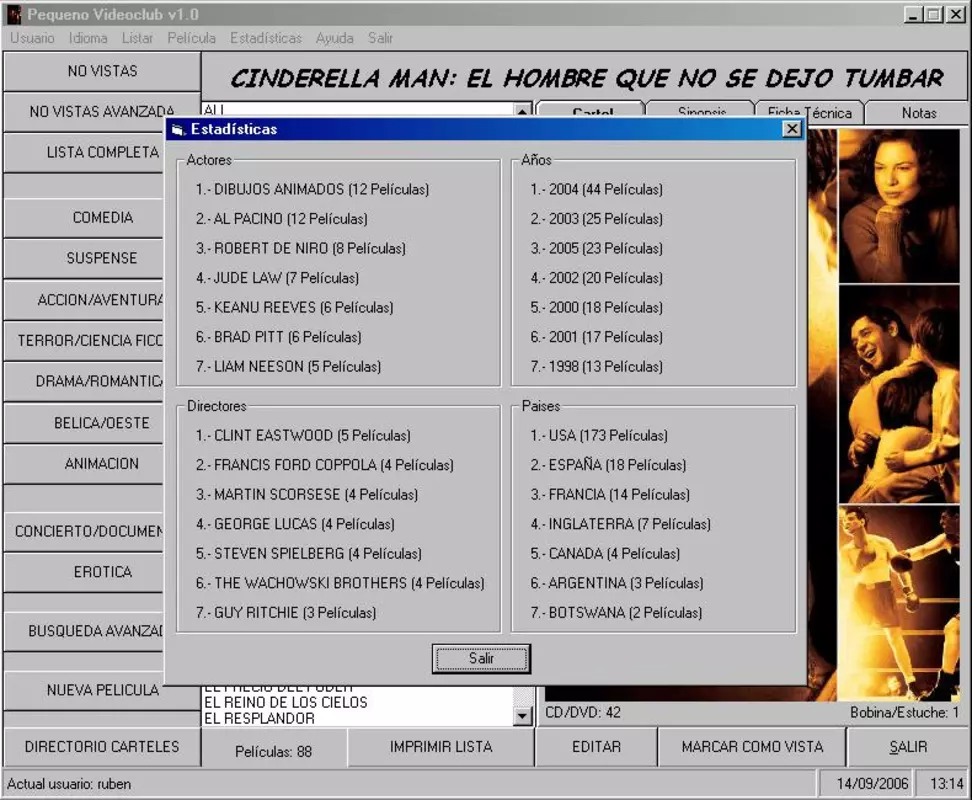This screenshot has height=800, width=972.
Task: Click the boxing ring image in the poster
Action: point(899,604)
